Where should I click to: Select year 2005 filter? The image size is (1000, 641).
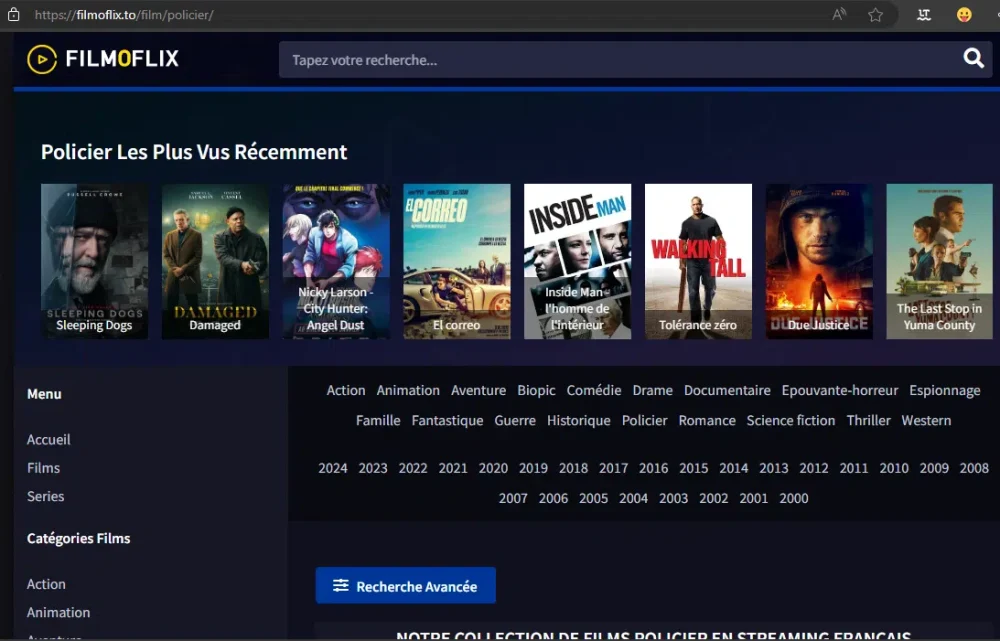pyautogui.click(x=593, y=498)
